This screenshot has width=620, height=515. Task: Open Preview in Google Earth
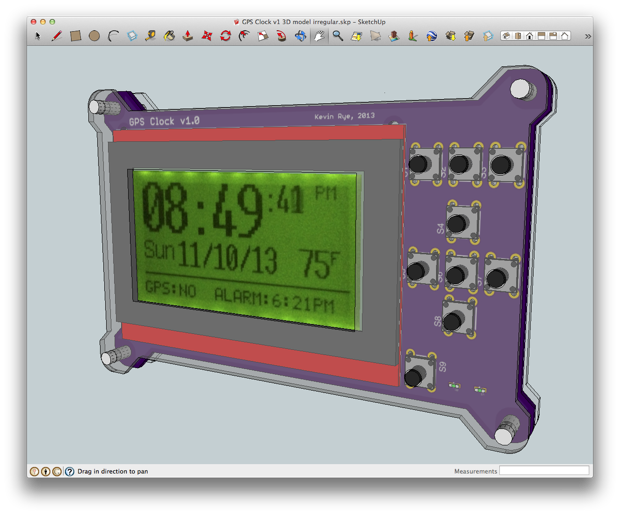431,36
